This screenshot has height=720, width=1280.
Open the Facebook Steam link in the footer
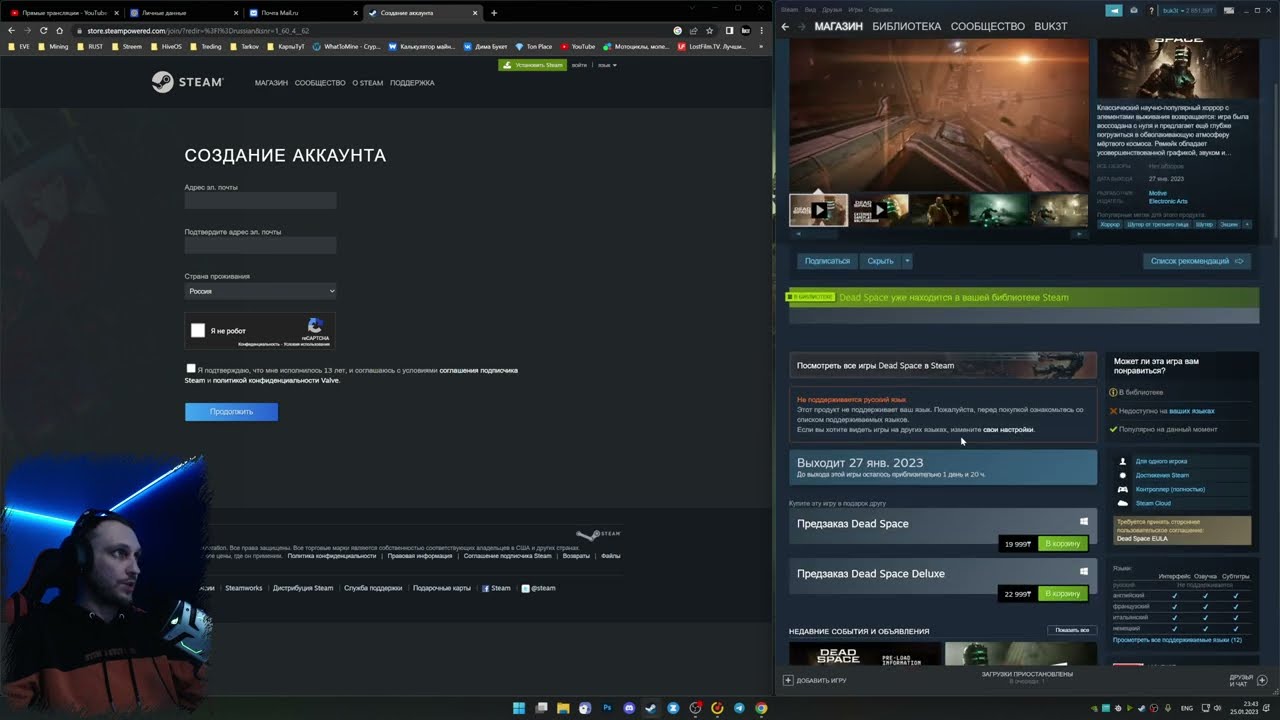coord(496,588)
